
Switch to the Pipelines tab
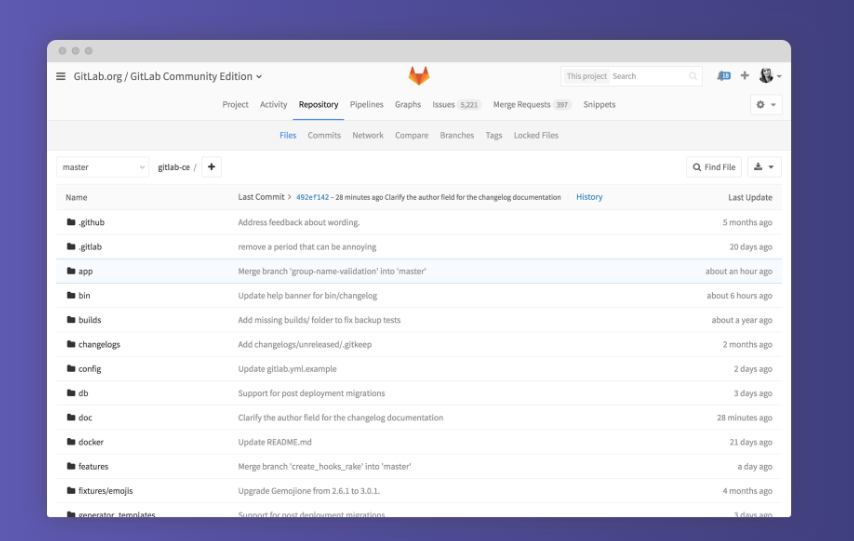click(366, 105)
